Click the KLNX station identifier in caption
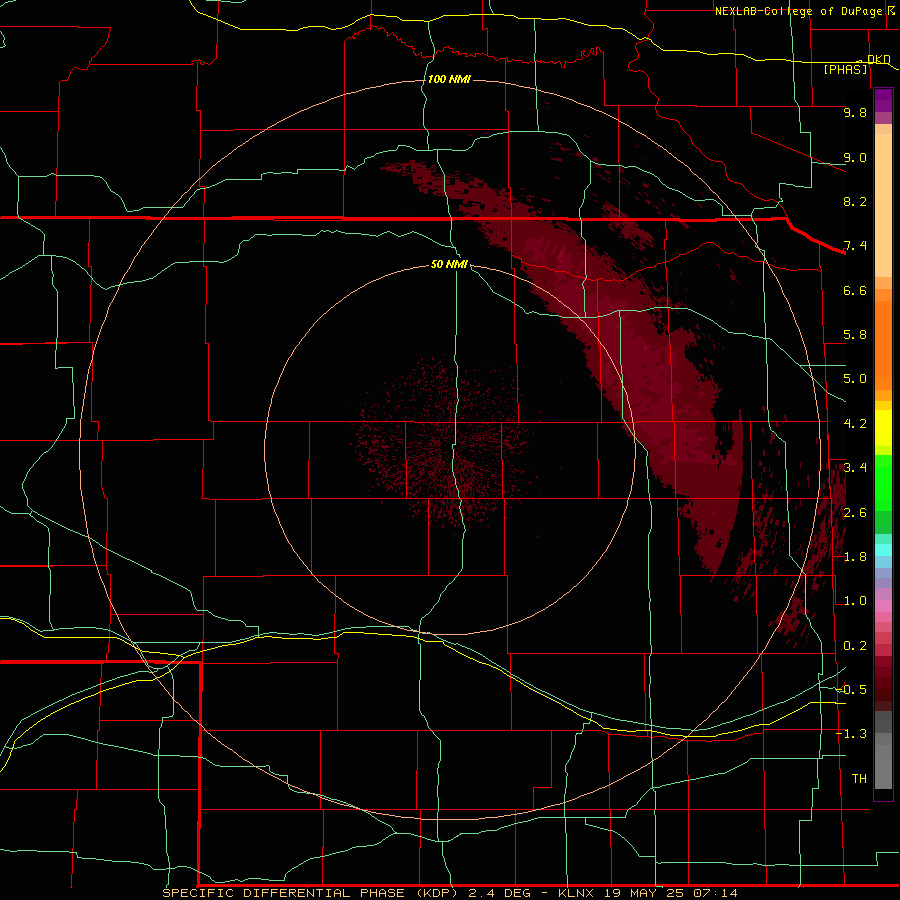 (576, 893)
